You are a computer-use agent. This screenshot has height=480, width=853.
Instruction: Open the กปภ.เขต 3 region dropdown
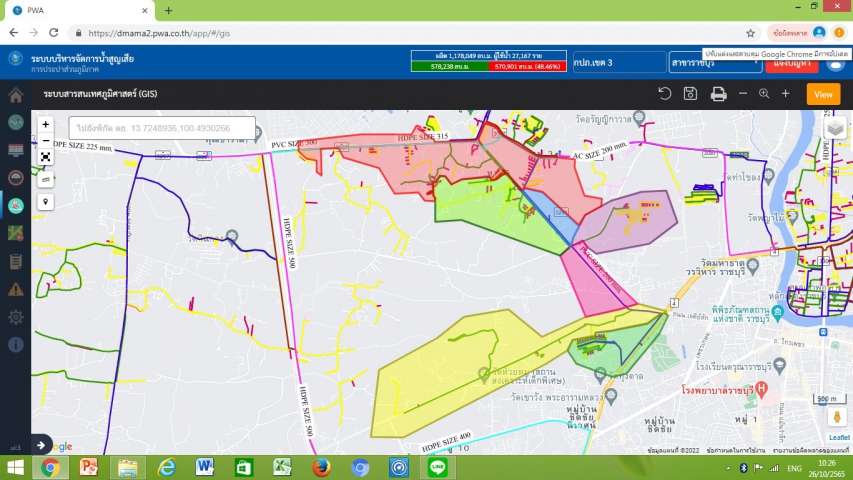click(613, 62)
